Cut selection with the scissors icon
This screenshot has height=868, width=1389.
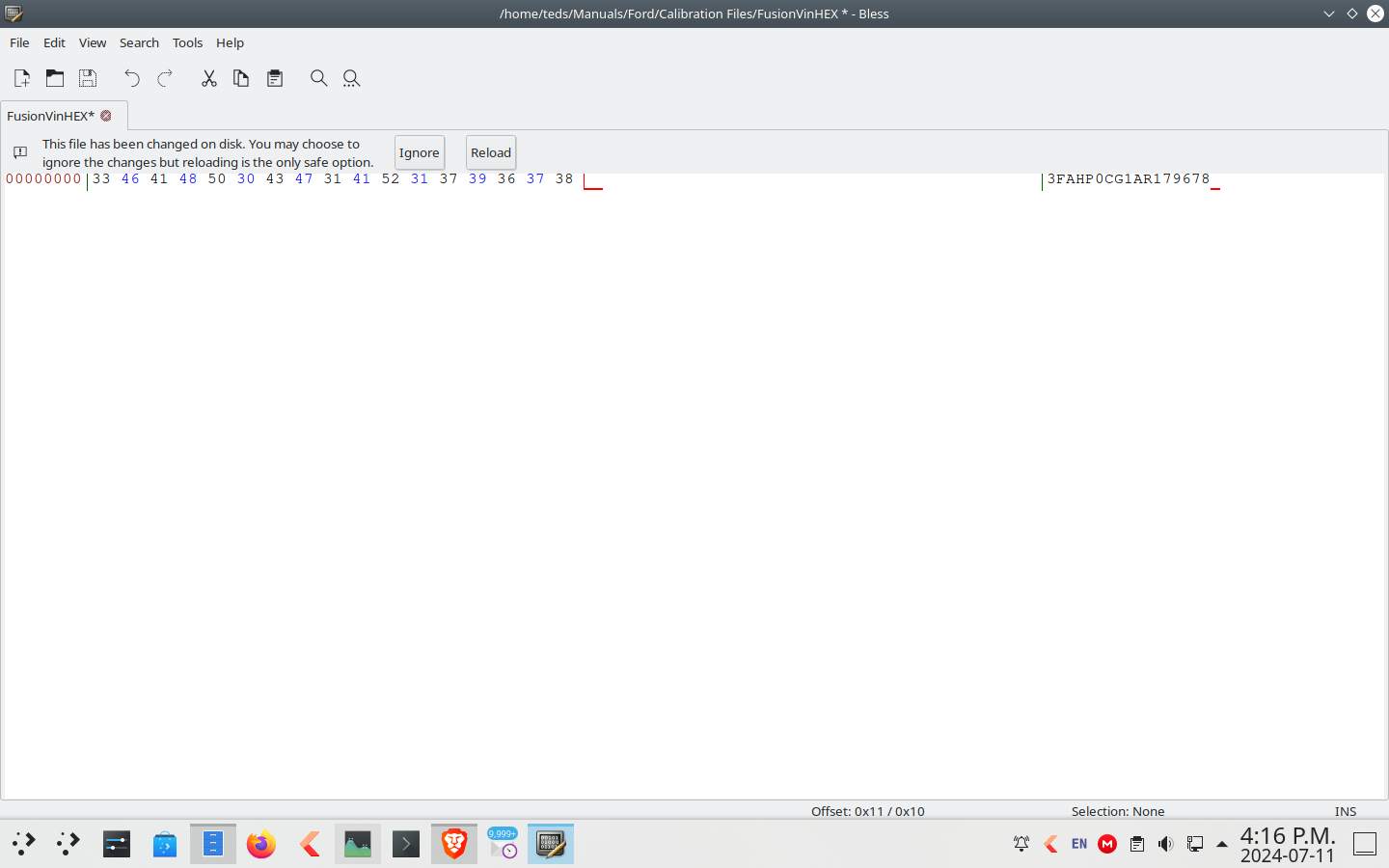pyautogui.click(x=208, y=78)
